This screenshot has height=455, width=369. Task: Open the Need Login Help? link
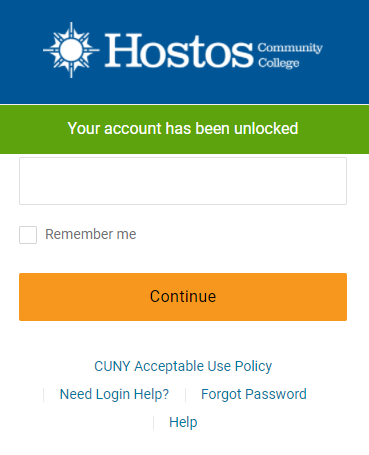[x=114, y=394]
